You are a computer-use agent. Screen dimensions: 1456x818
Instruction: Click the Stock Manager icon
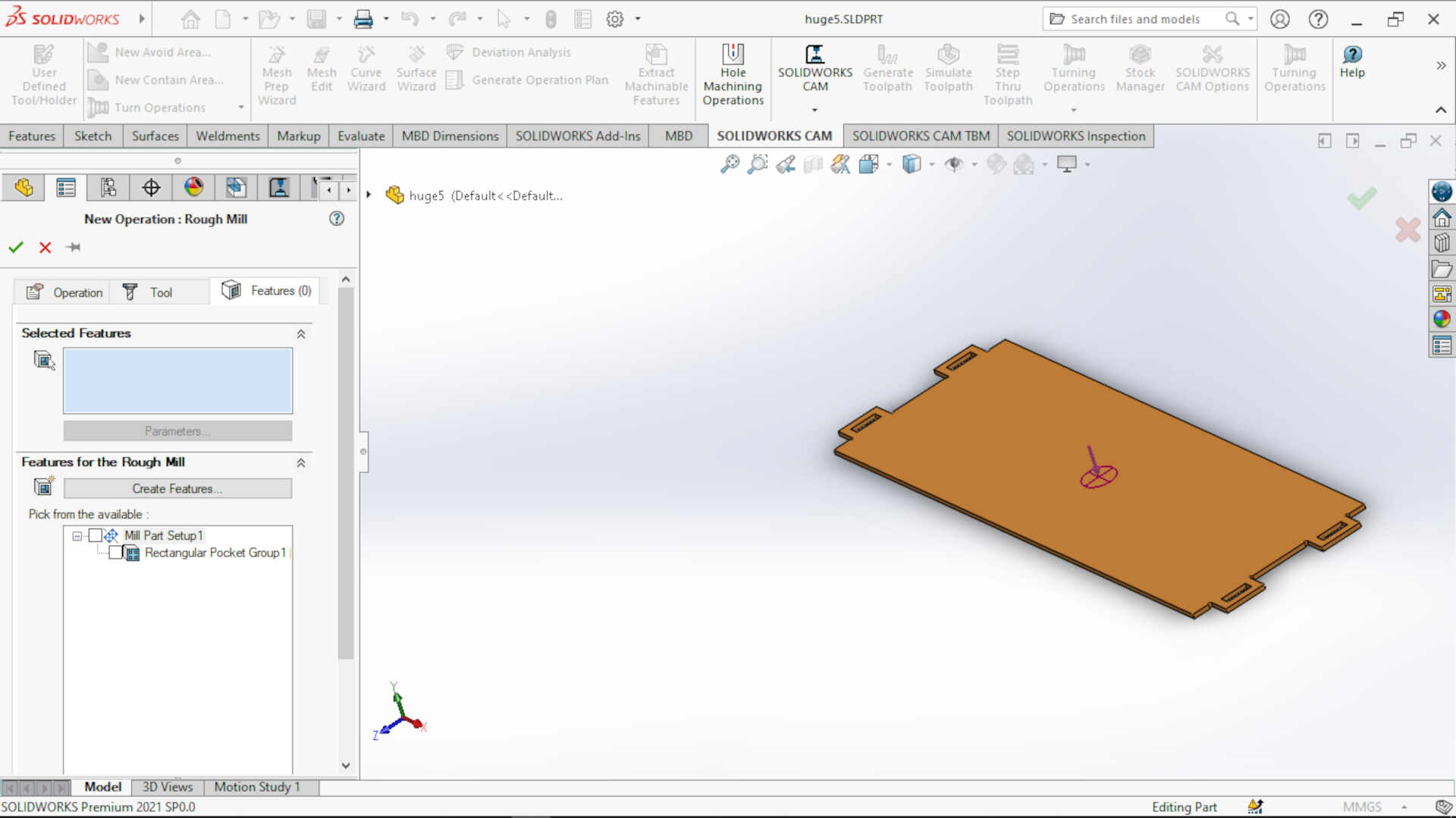1140,68
